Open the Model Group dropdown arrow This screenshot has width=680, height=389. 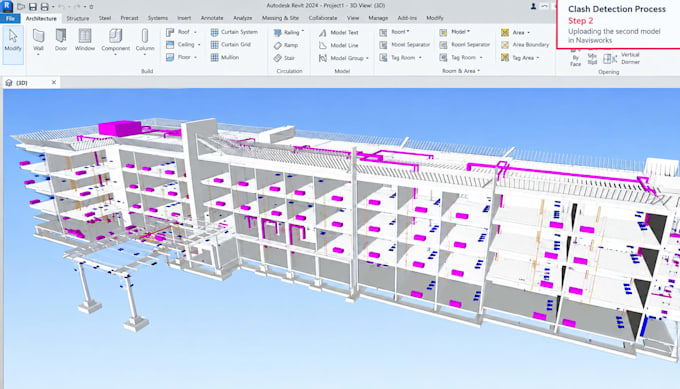[x=367, y=58]
